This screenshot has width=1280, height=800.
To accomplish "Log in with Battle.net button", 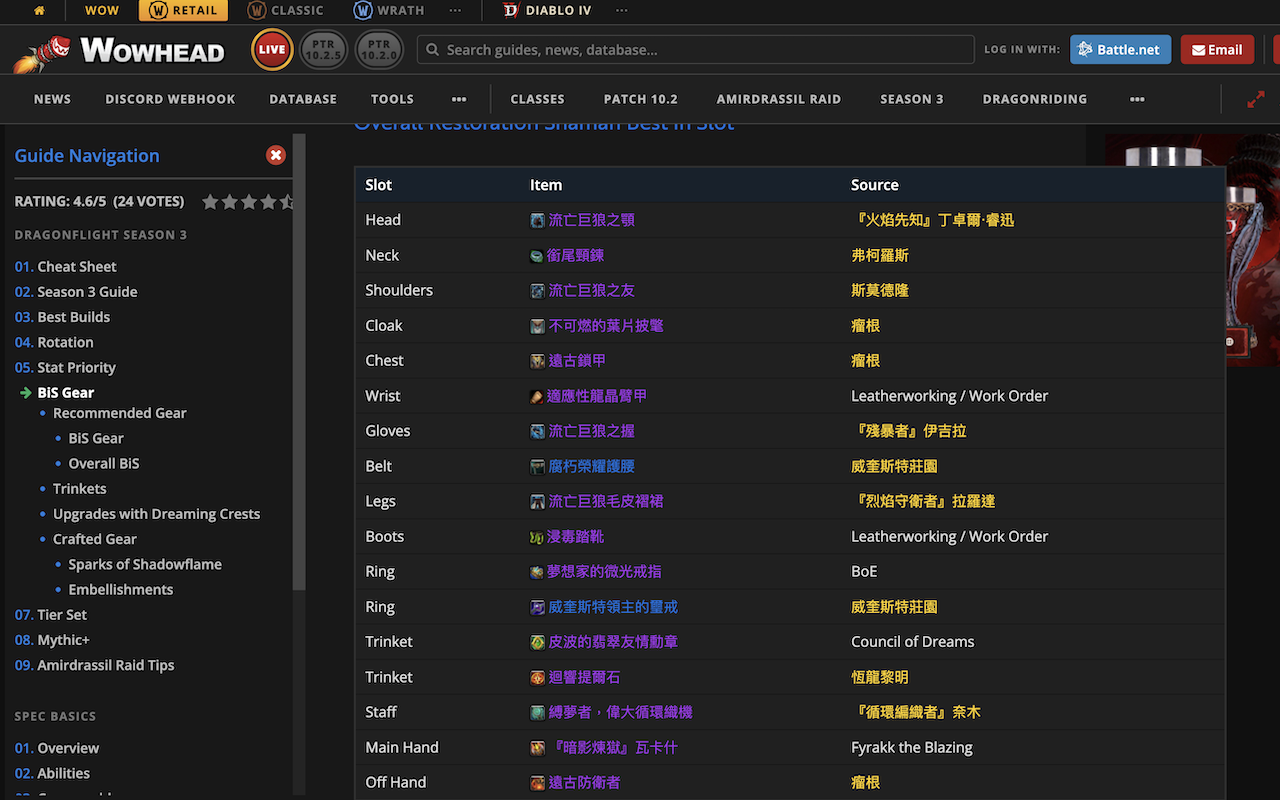I will click(x=1120, y=50).
